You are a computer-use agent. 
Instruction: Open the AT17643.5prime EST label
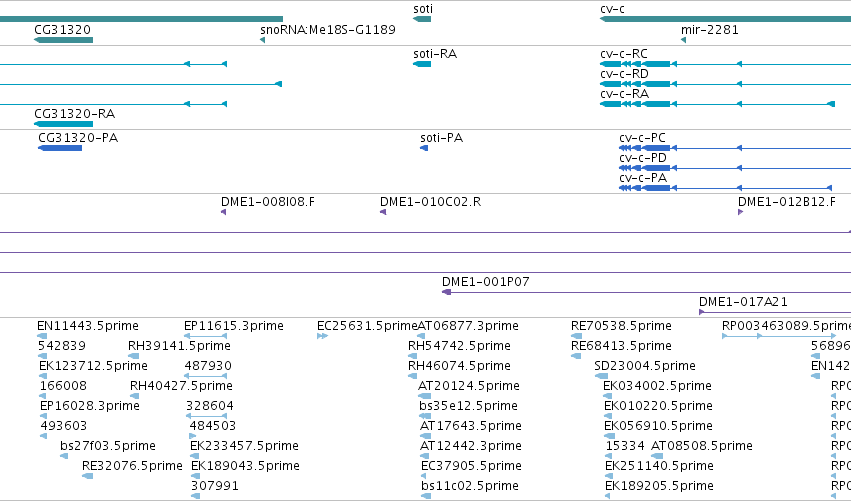pos(471,426)
